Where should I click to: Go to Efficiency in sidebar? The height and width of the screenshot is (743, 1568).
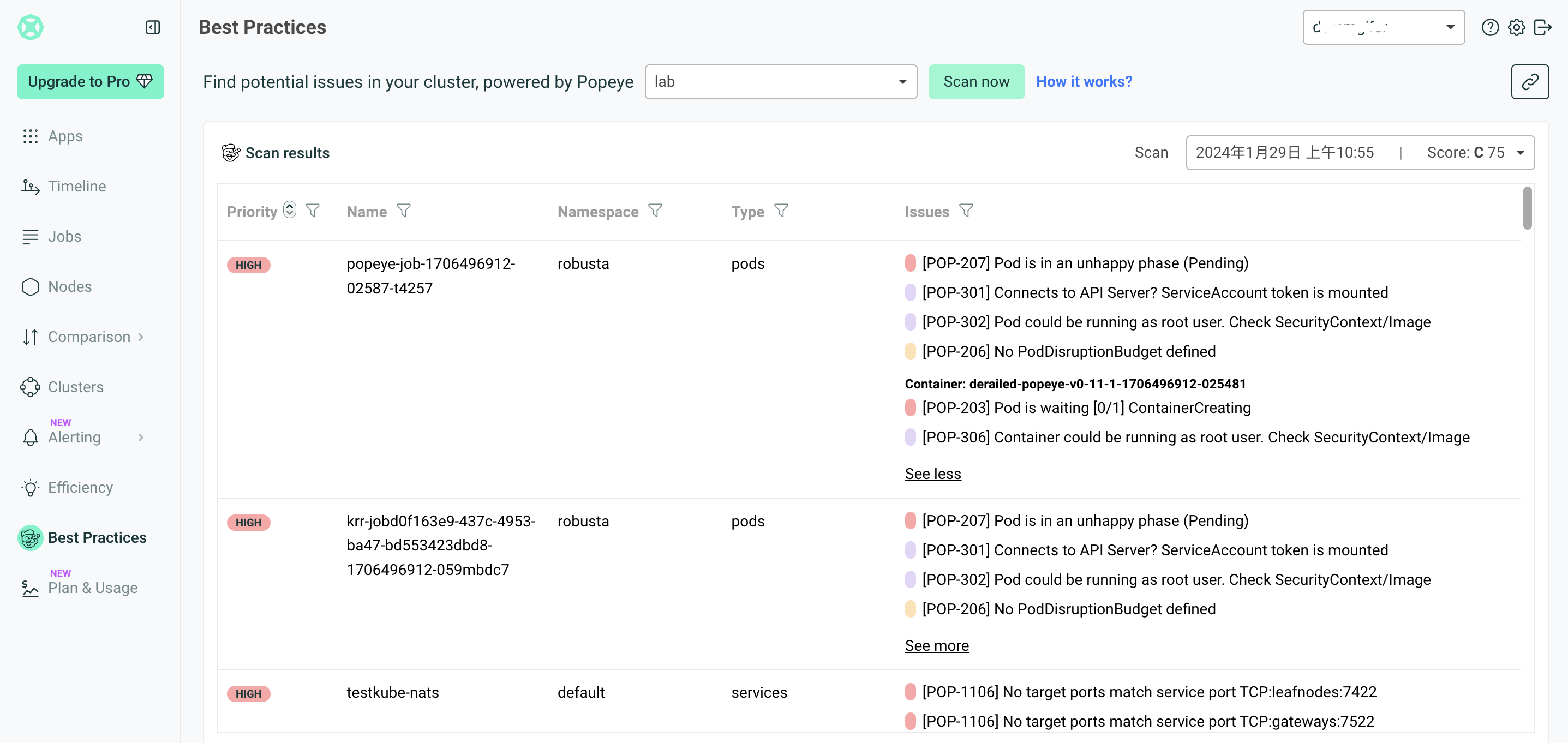(80, 487)
